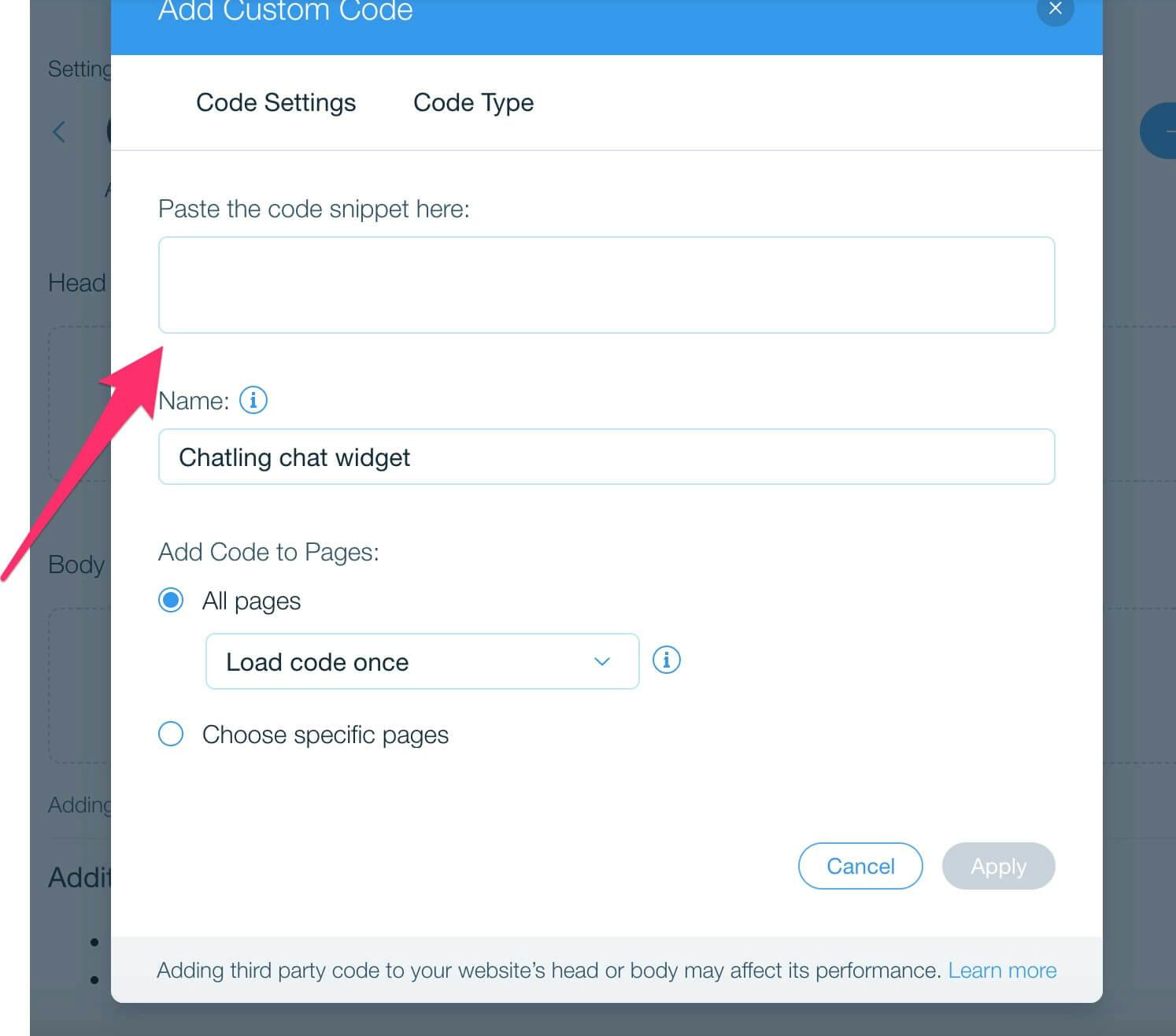The image size is (1176, 1036).
Task: Click the "Paste the code snippet here" label
Action: point(313,209)
